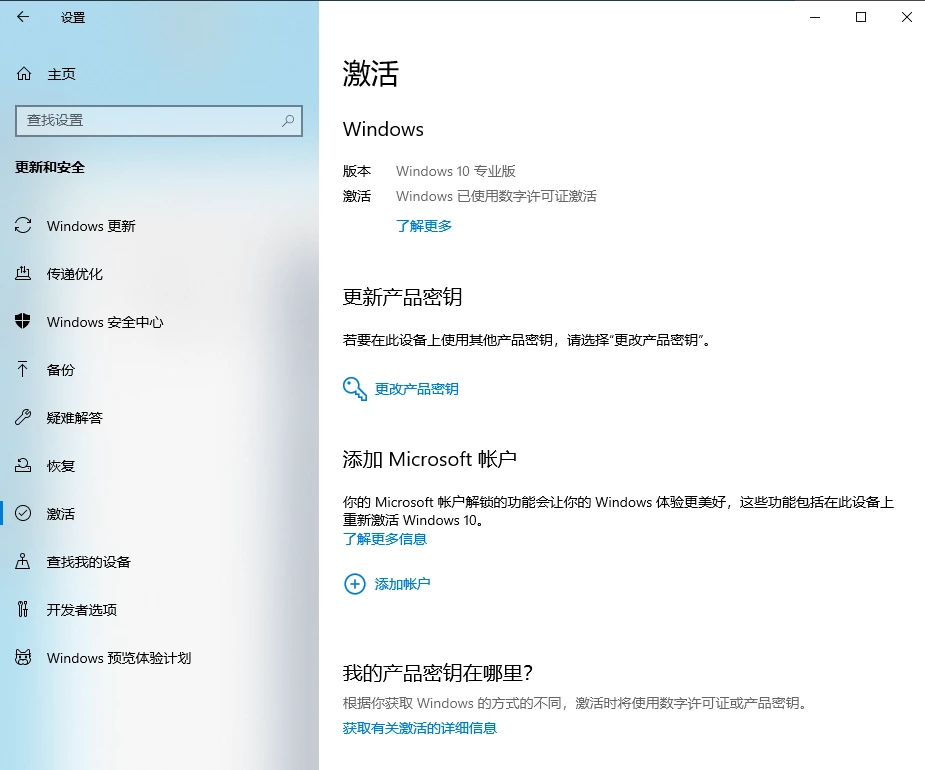Viewport: 925px width, 770px height.
Task: Click 获取有关激活的详细信息 link
Action: pos(419,728)
